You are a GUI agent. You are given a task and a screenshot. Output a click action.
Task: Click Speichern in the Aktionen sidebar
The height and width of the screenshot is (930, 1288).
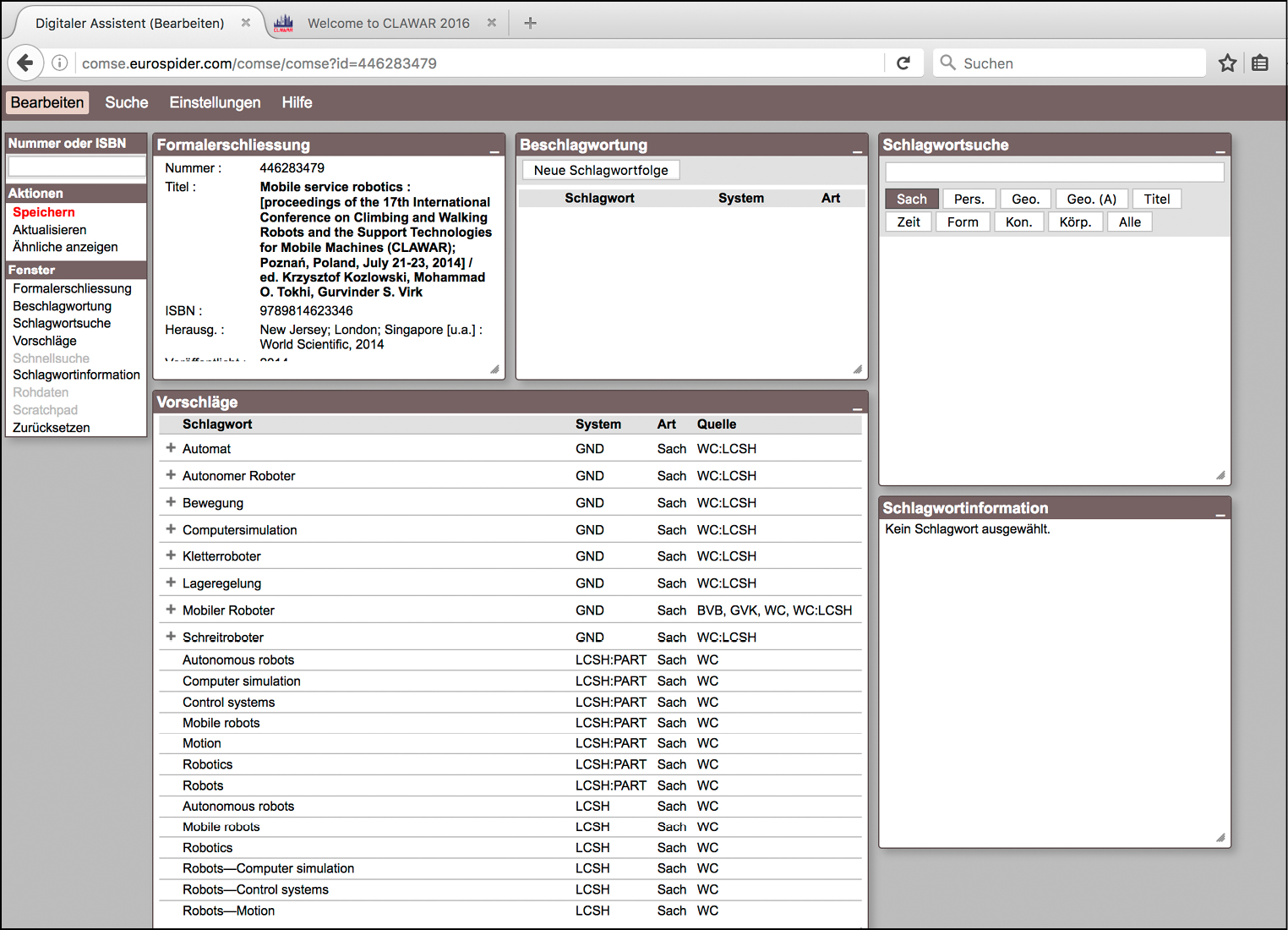44,212
